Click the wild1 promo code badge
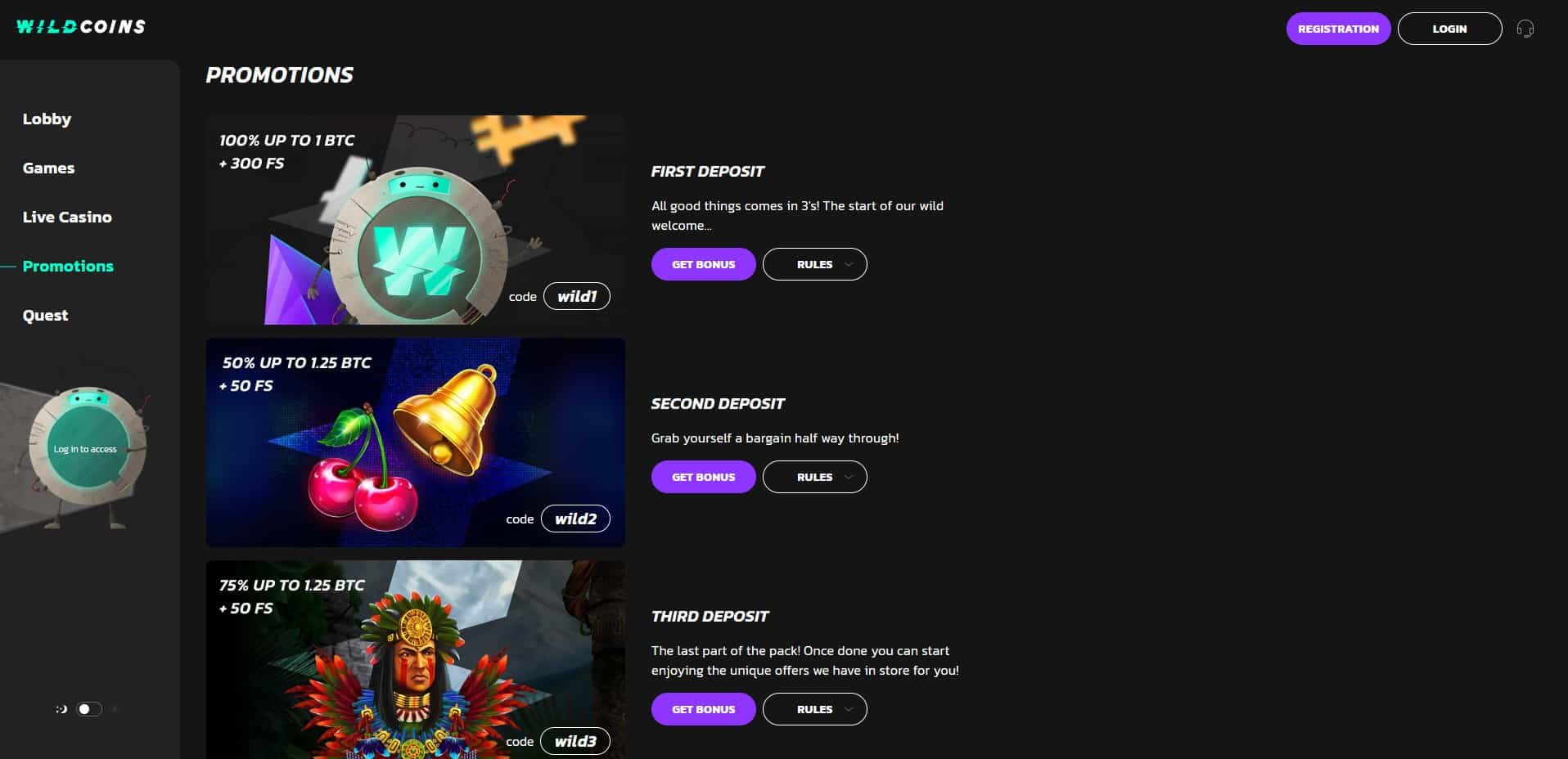This screenshot has width=1568, height=759. point(577,296)
